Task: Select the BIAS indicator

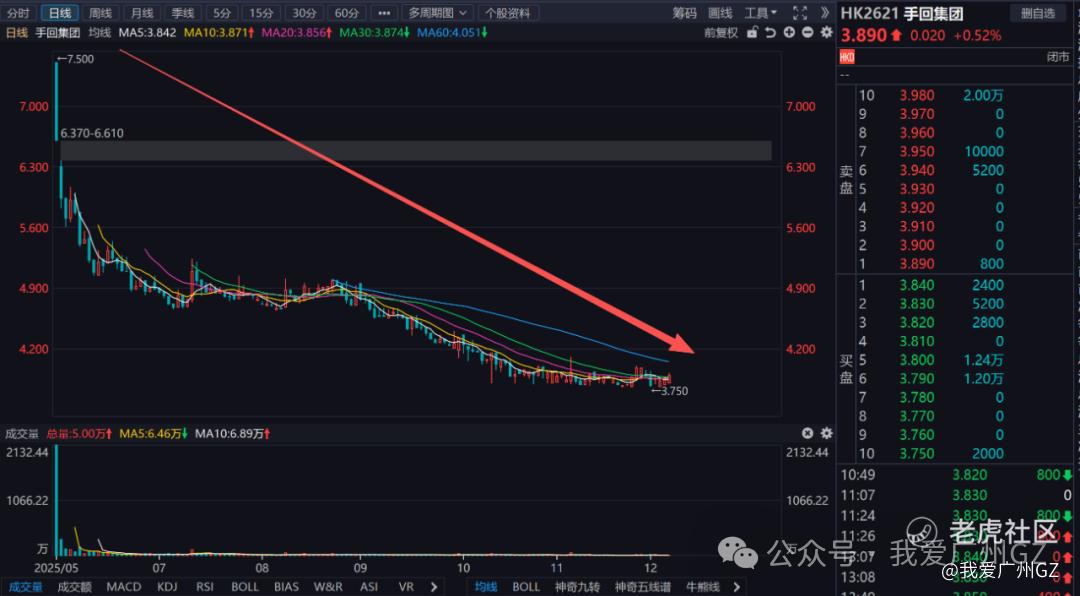Action: click(x=287, y=587)
